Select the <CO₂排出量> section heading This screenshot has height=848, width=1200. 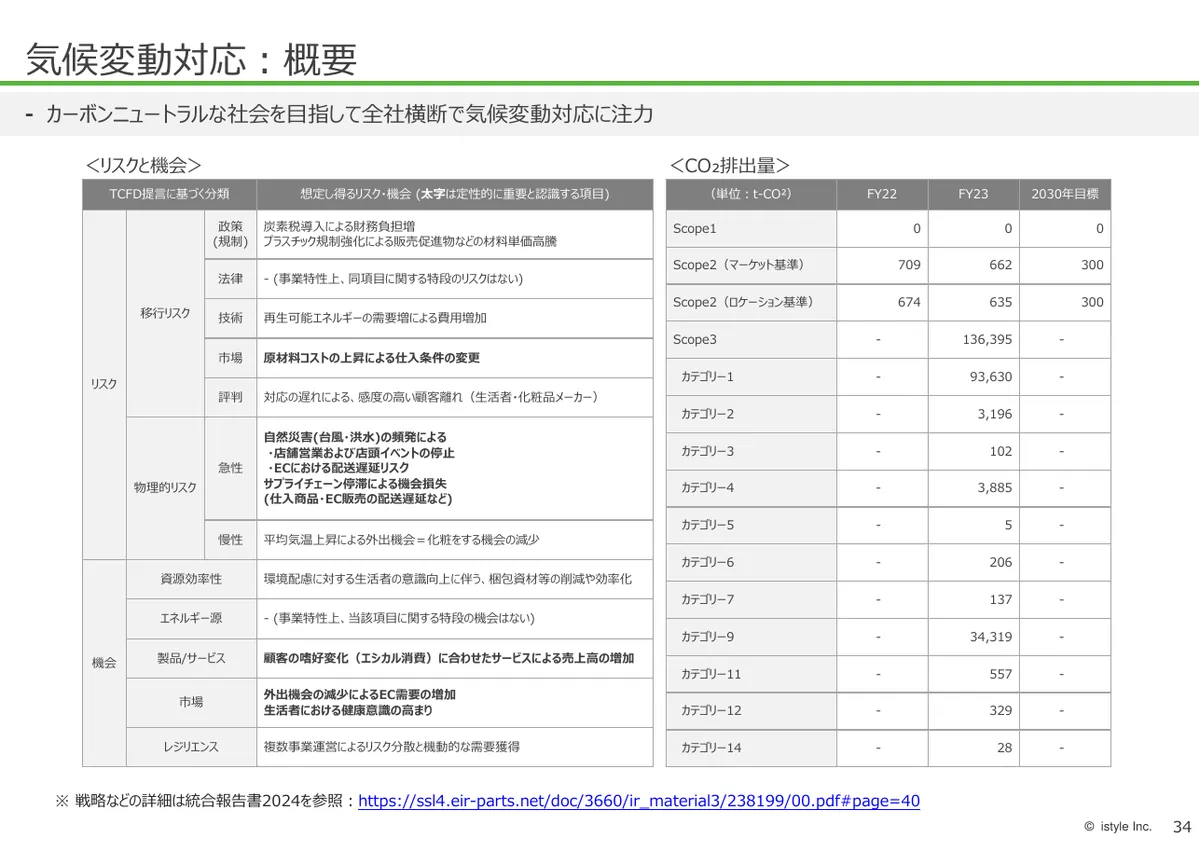pyautogui.click(x=730, y=166)
